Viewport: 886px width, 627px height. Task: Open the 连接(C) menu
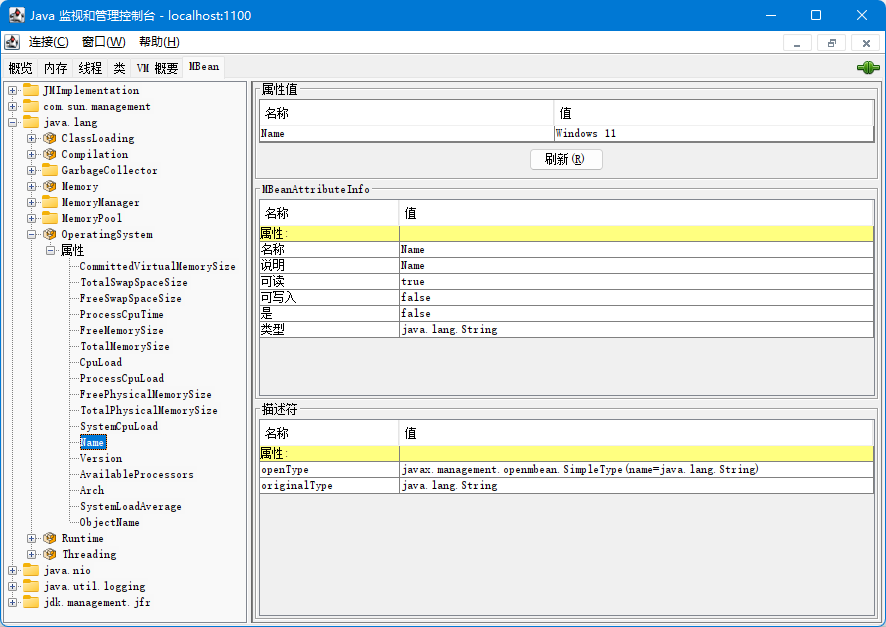[x=48, y=42]
